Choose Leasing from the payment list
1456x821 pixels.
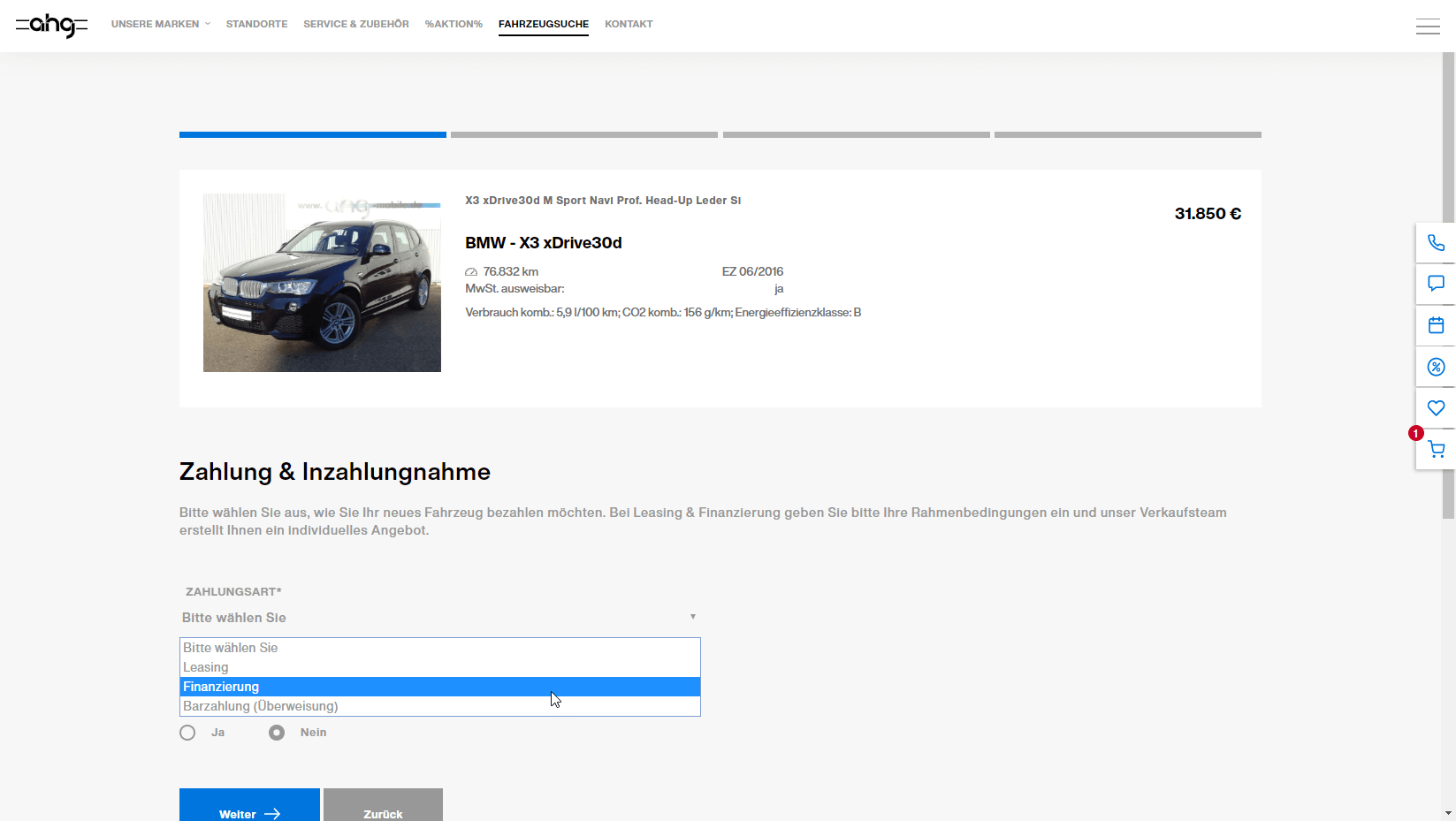(x=205, y=666)
